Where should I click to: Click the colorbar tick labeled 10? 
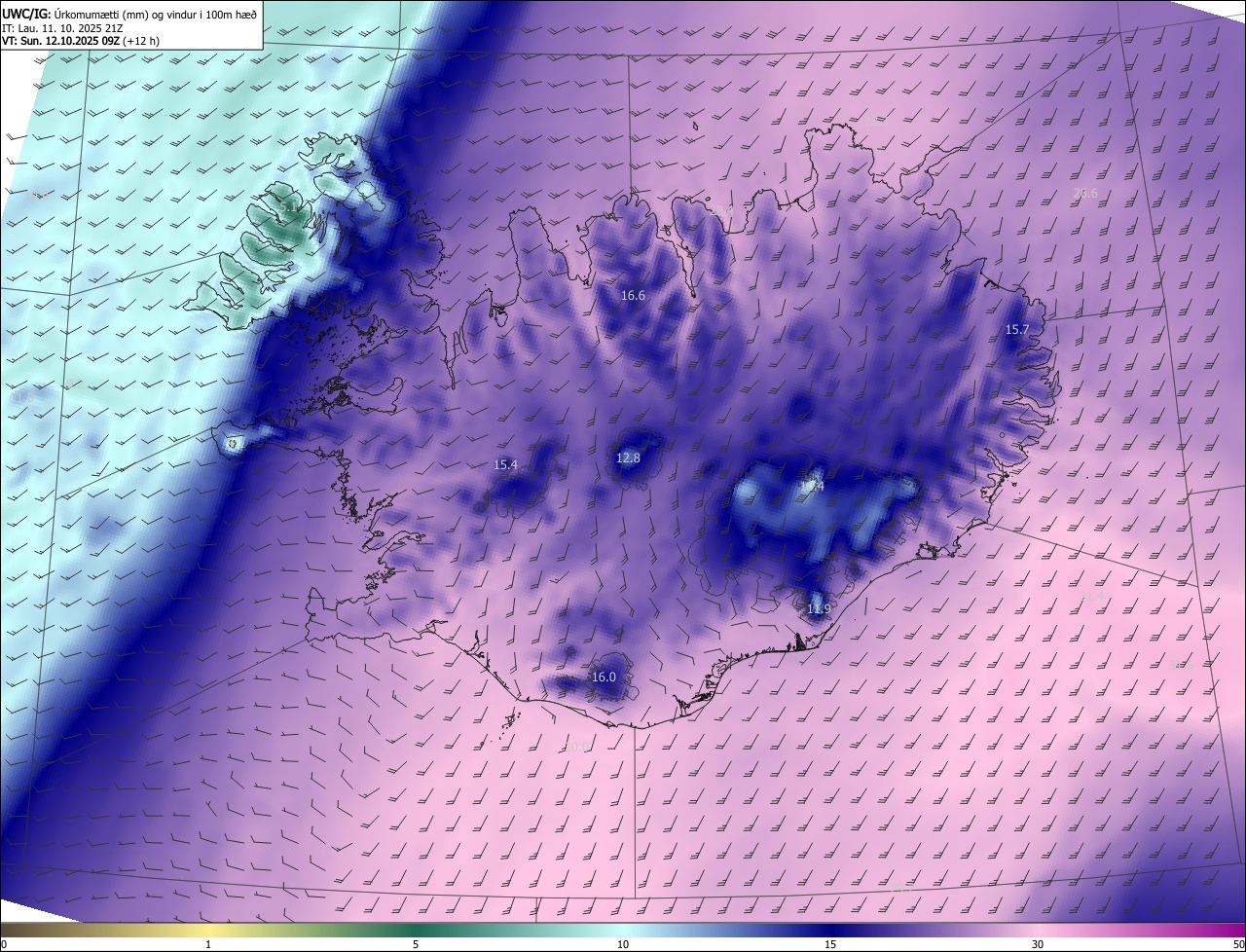623,944
